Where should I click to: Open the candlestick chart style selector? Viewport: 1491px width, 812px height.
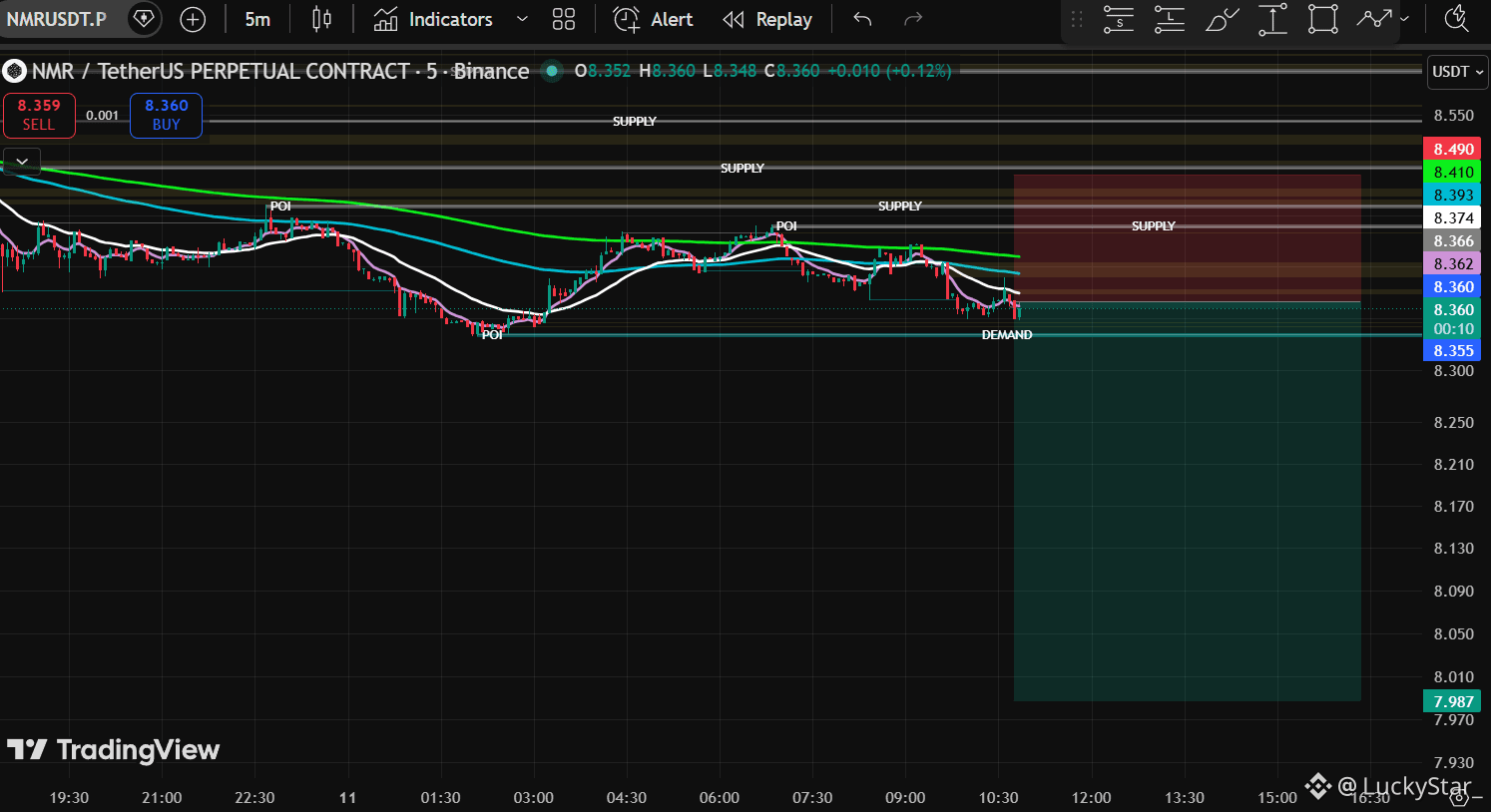pos(321,19)
